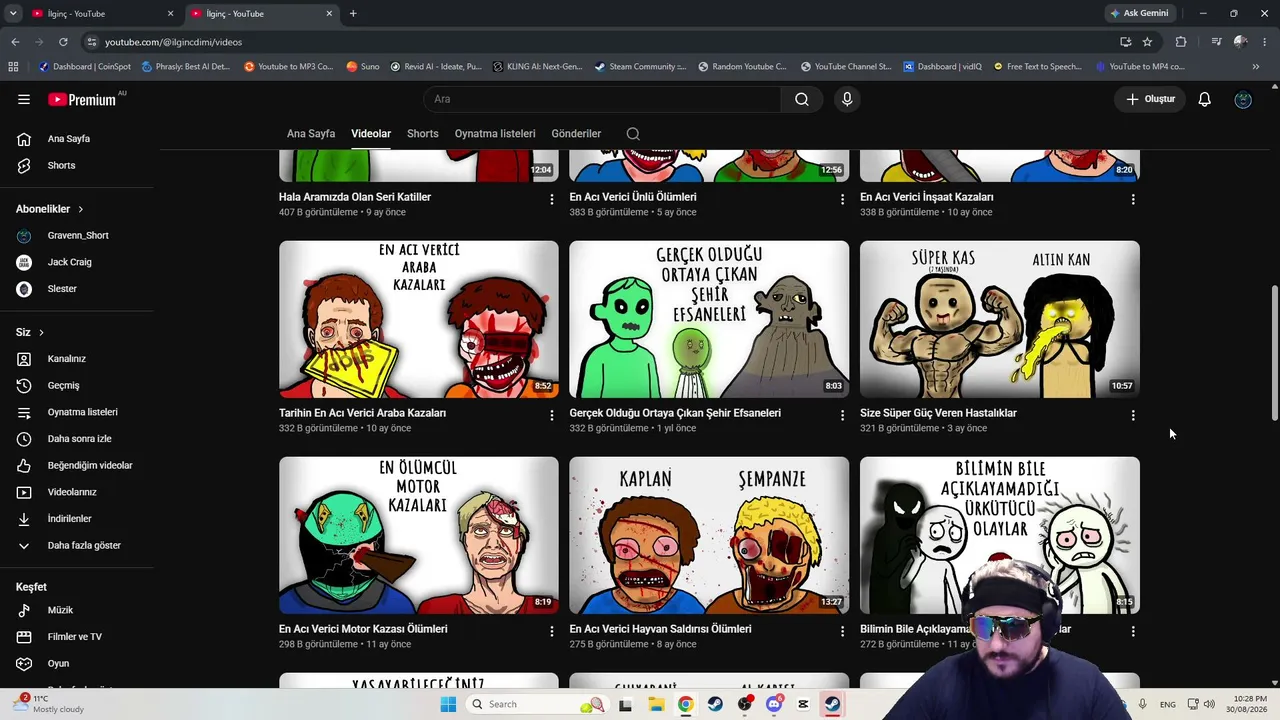1280x720 pixels.
Task: Show more bookmarks with the overflow chevron
Action: click(x=1256, y=67)
